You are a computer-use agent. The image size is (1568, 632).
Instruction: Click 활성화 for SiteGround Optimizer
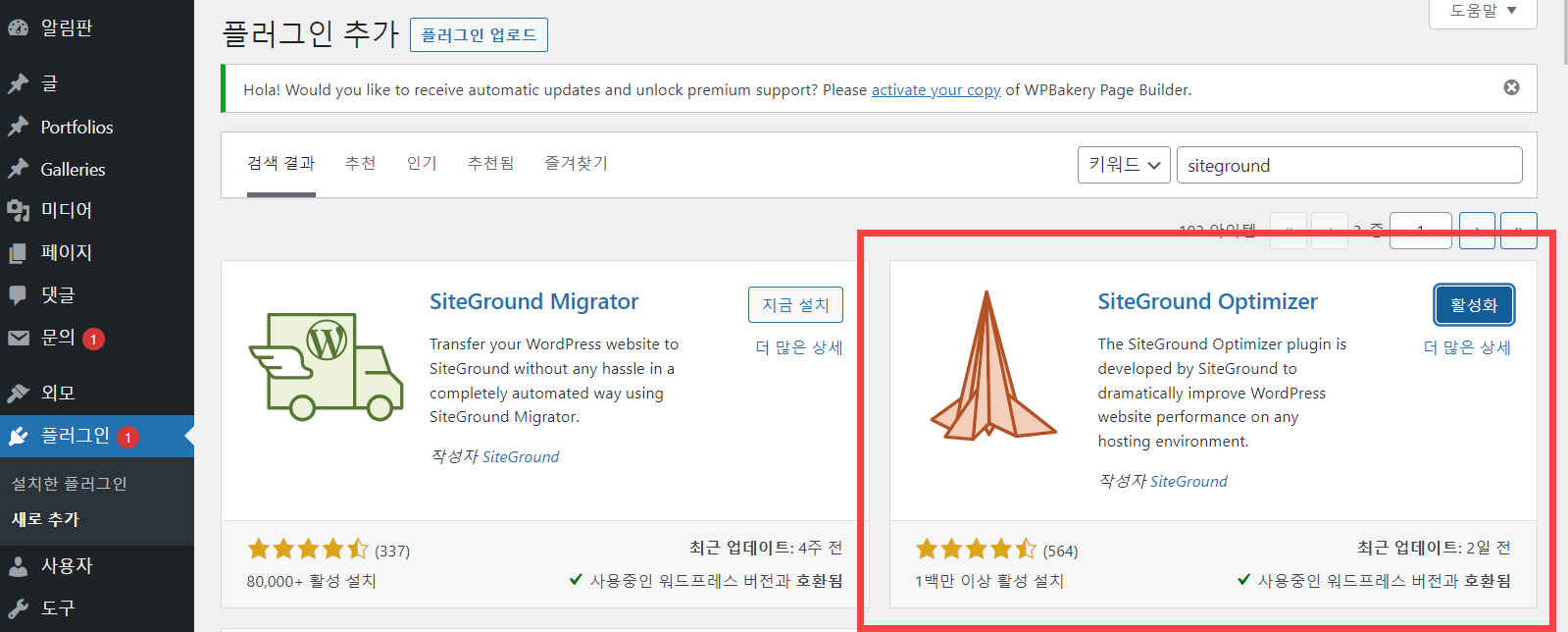[1474, 305]
